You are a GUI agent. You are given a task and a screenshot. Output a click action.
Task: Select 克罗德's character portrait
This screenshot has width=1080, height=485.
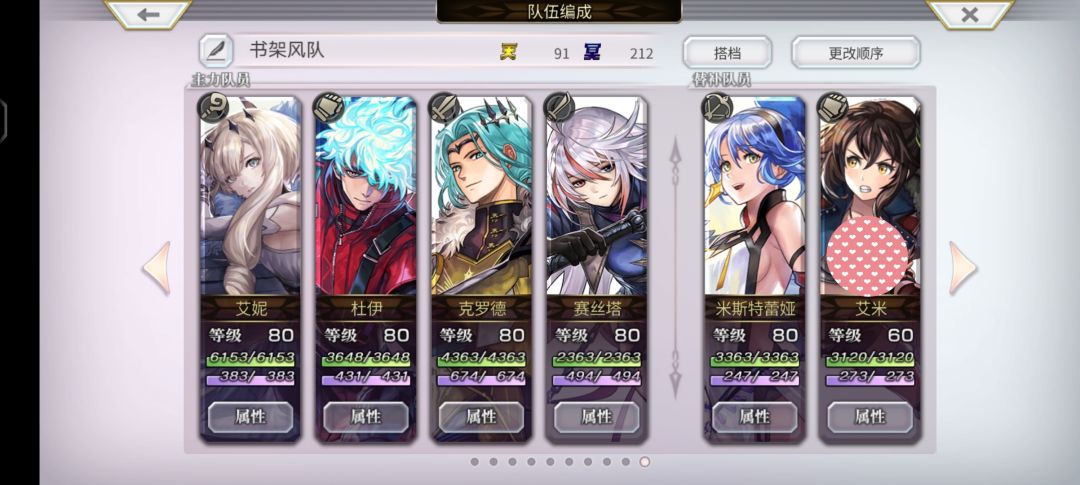(x=481, y=196)
